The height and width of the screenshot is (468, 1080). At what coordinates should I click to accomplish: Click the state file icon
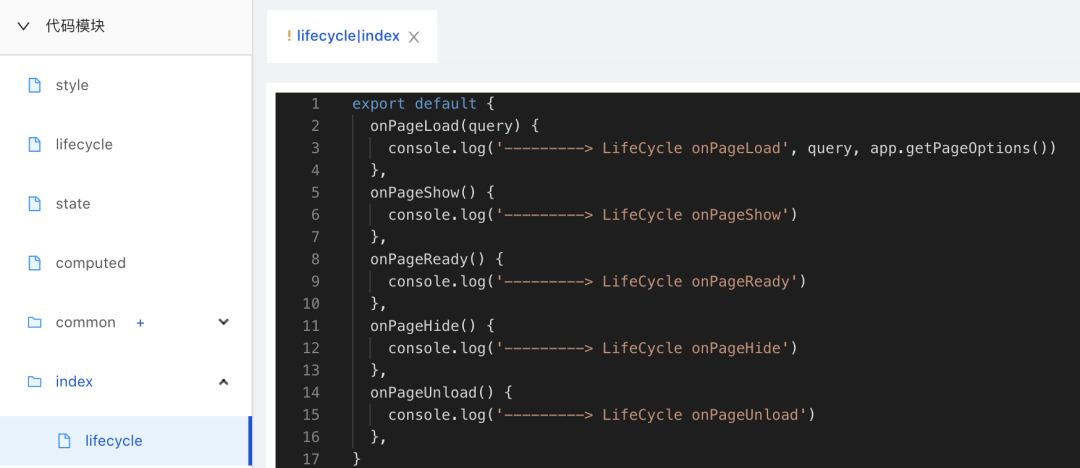[x=35, y=204]
